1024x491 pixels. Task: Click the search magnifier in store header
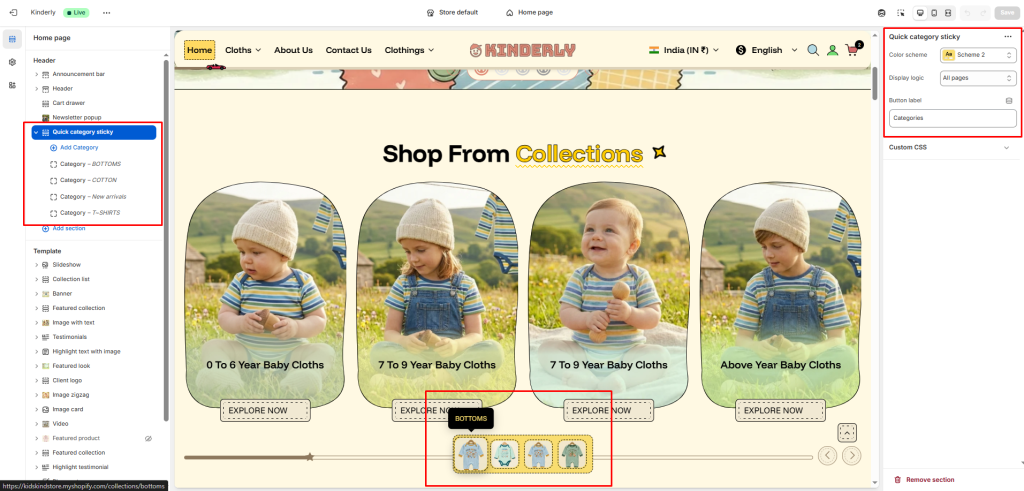[813, 50]
